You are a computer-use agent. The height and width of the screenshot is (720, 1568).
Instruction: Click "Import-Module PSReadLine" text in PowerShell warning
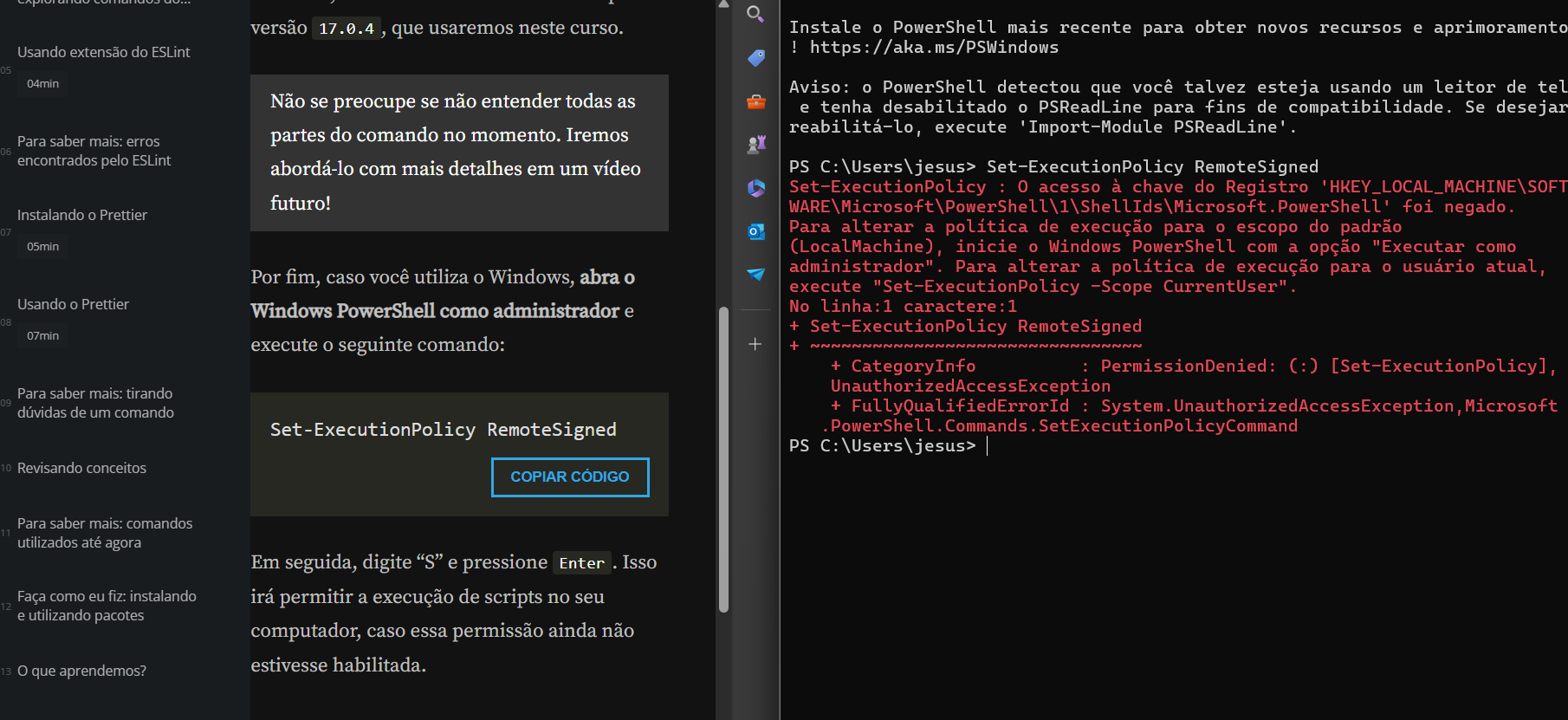pos(1153,127)
